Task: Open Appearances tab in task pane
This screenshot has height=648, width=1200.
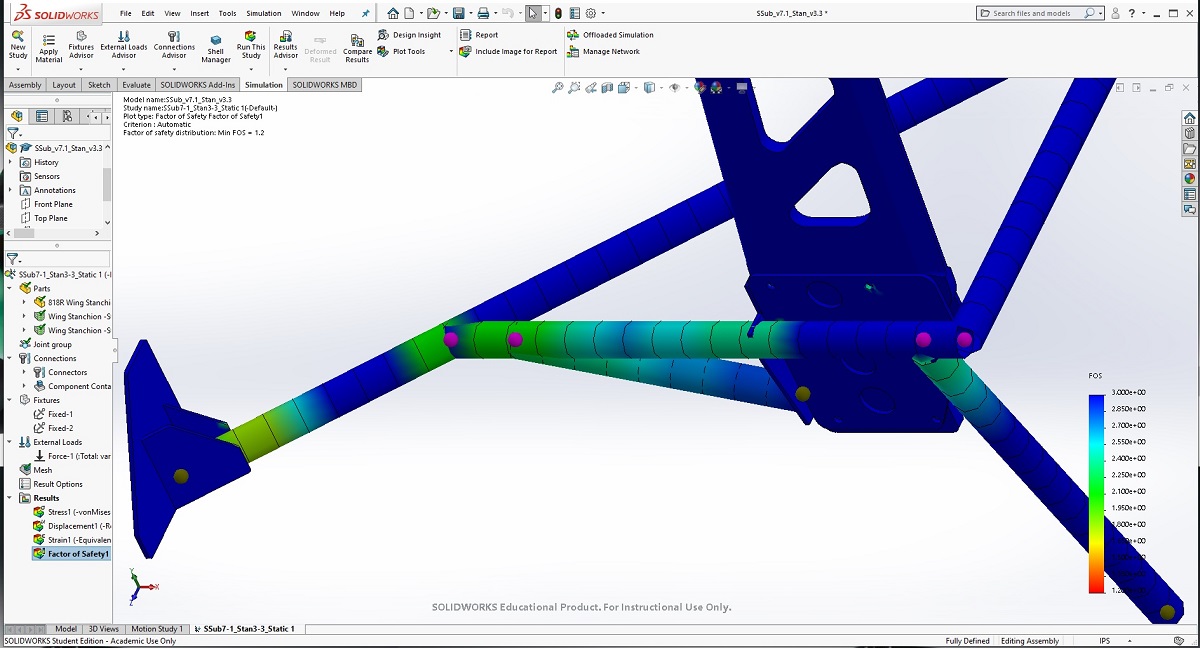Action: point(1189,179)
